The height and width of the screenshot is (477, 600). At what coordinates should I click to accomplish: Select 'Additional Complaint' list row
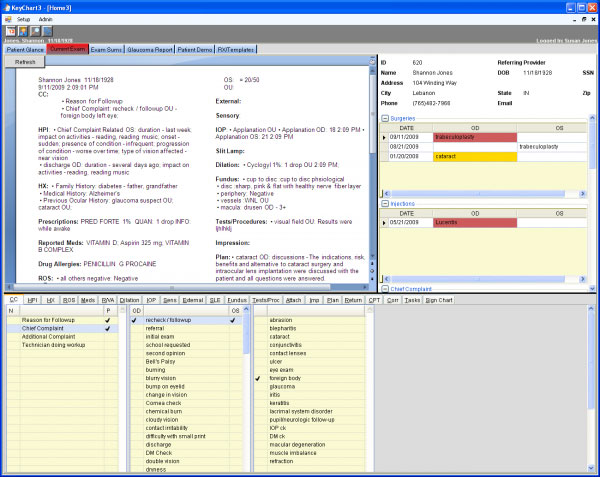click(x=62, y=337)
